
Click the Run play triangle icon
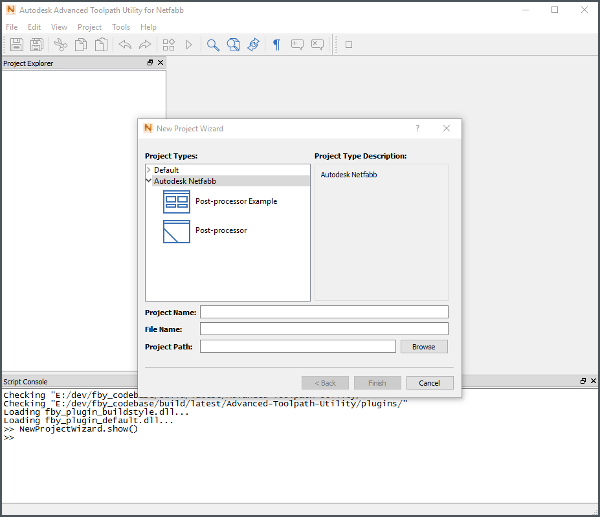[189, 44]
